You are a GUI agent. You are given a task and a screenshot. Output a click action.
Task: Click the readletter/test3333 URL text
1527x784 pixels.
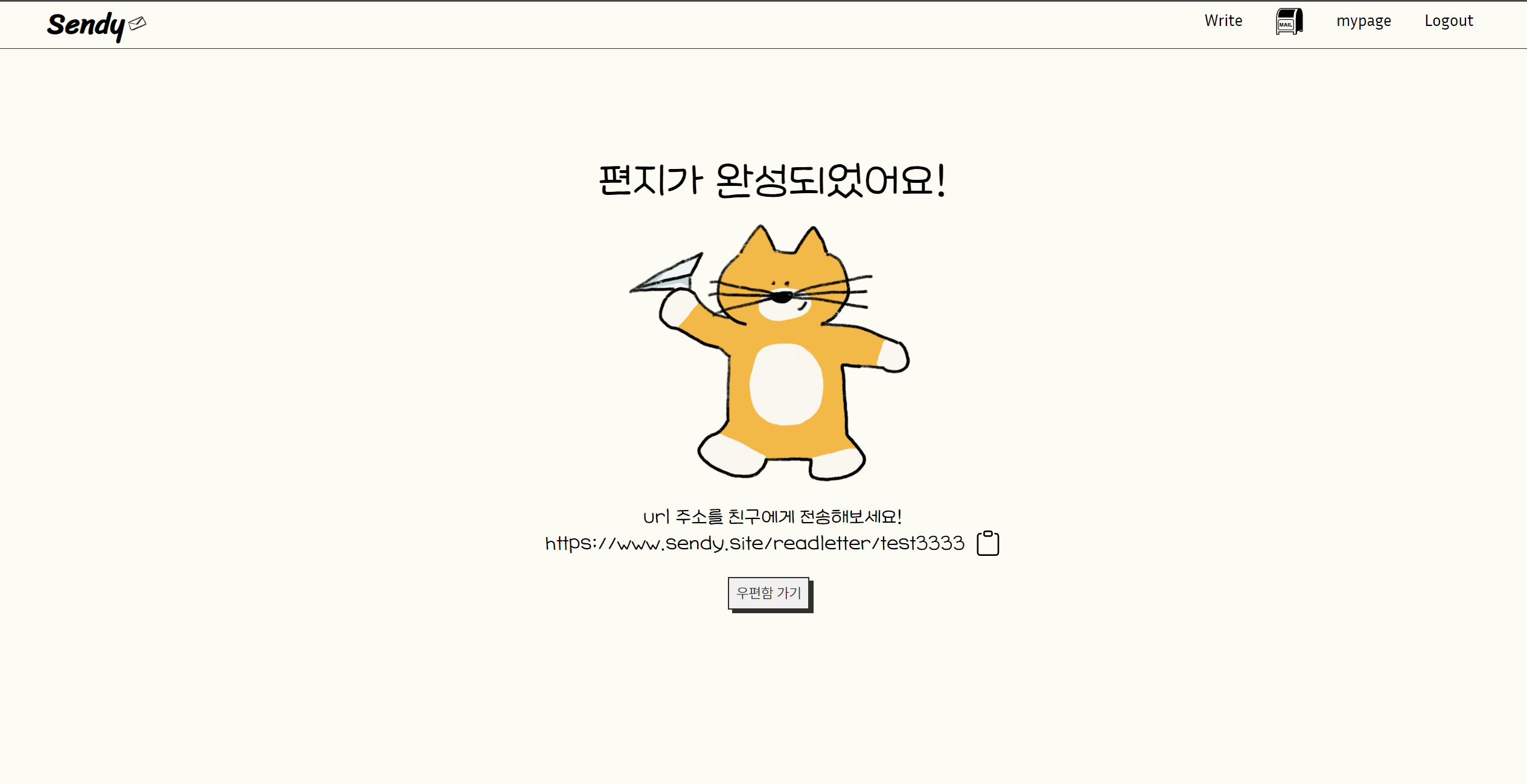click(x=754, y=543)
